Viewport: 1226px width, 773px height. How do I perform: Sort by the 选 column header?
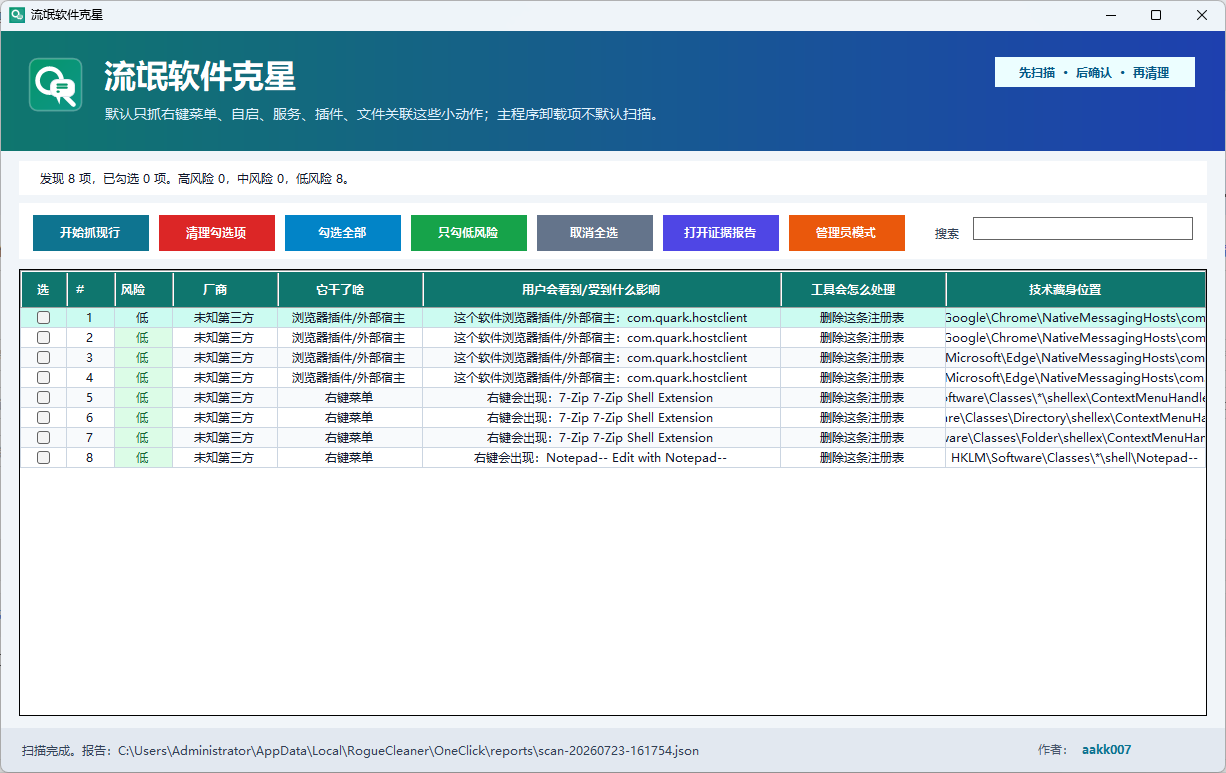(x=43, y=290)
